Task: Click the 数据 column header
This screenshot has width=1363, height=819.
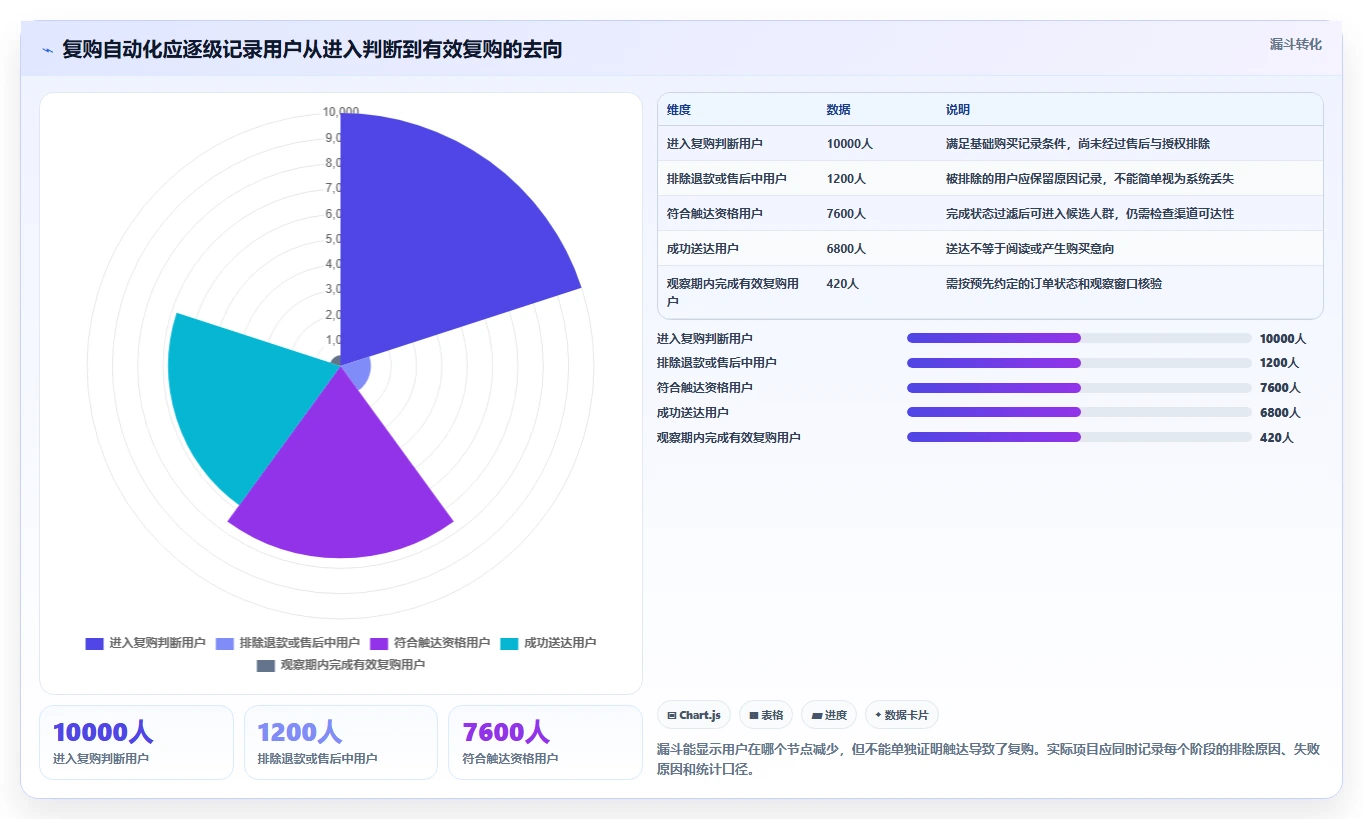Action: coord(839,110)
